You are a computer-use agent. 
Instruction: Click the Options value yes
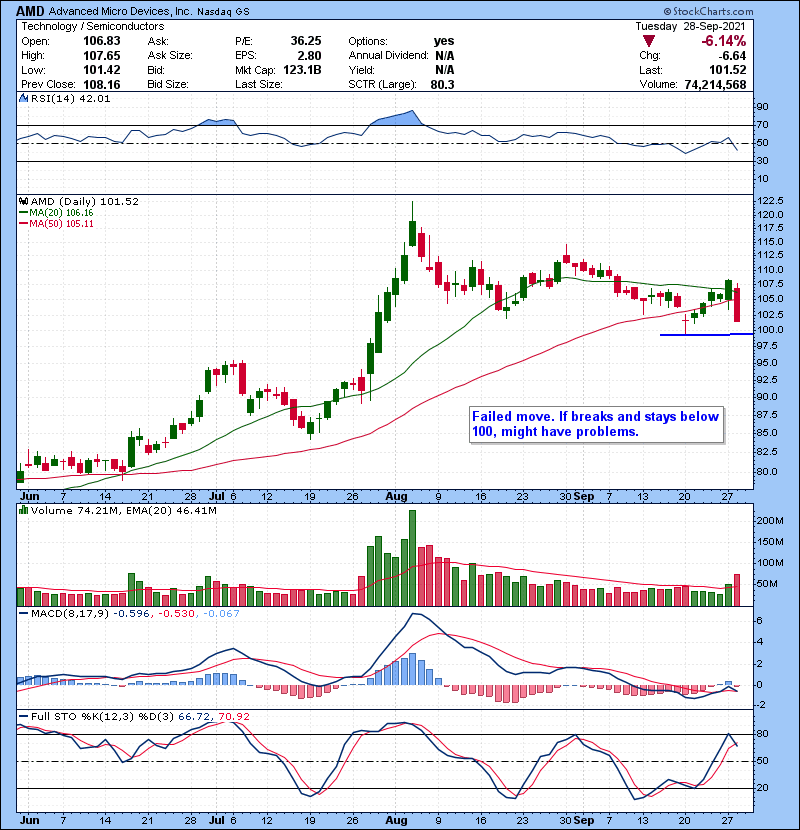coord(444,41)
